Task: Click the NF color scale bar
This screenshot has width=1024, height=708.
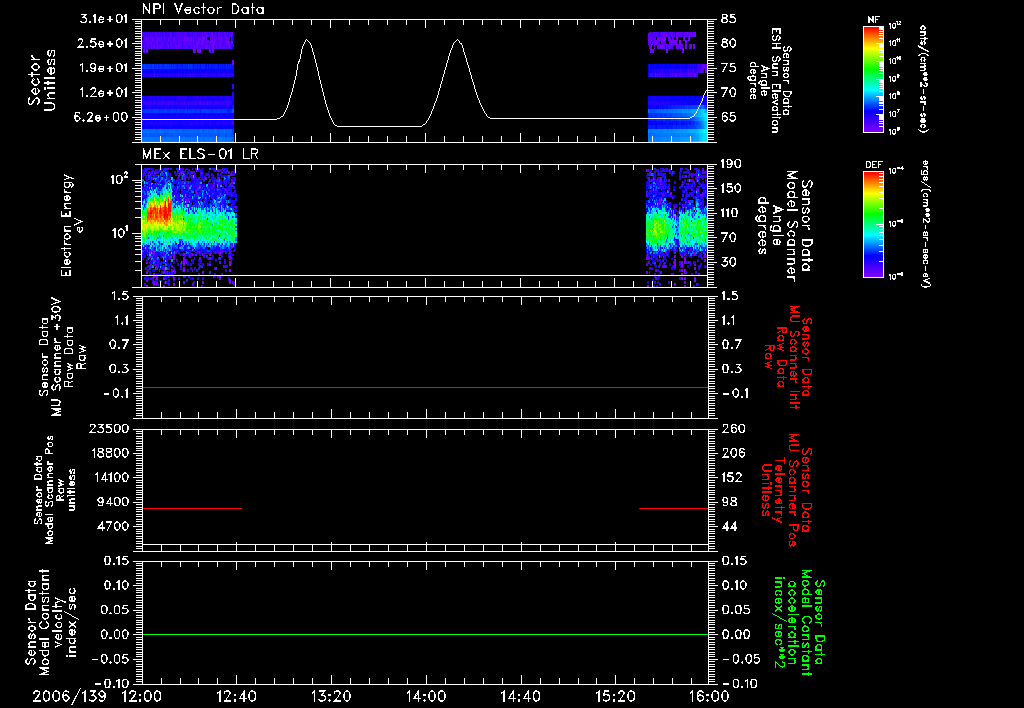Action: (874, 78)
